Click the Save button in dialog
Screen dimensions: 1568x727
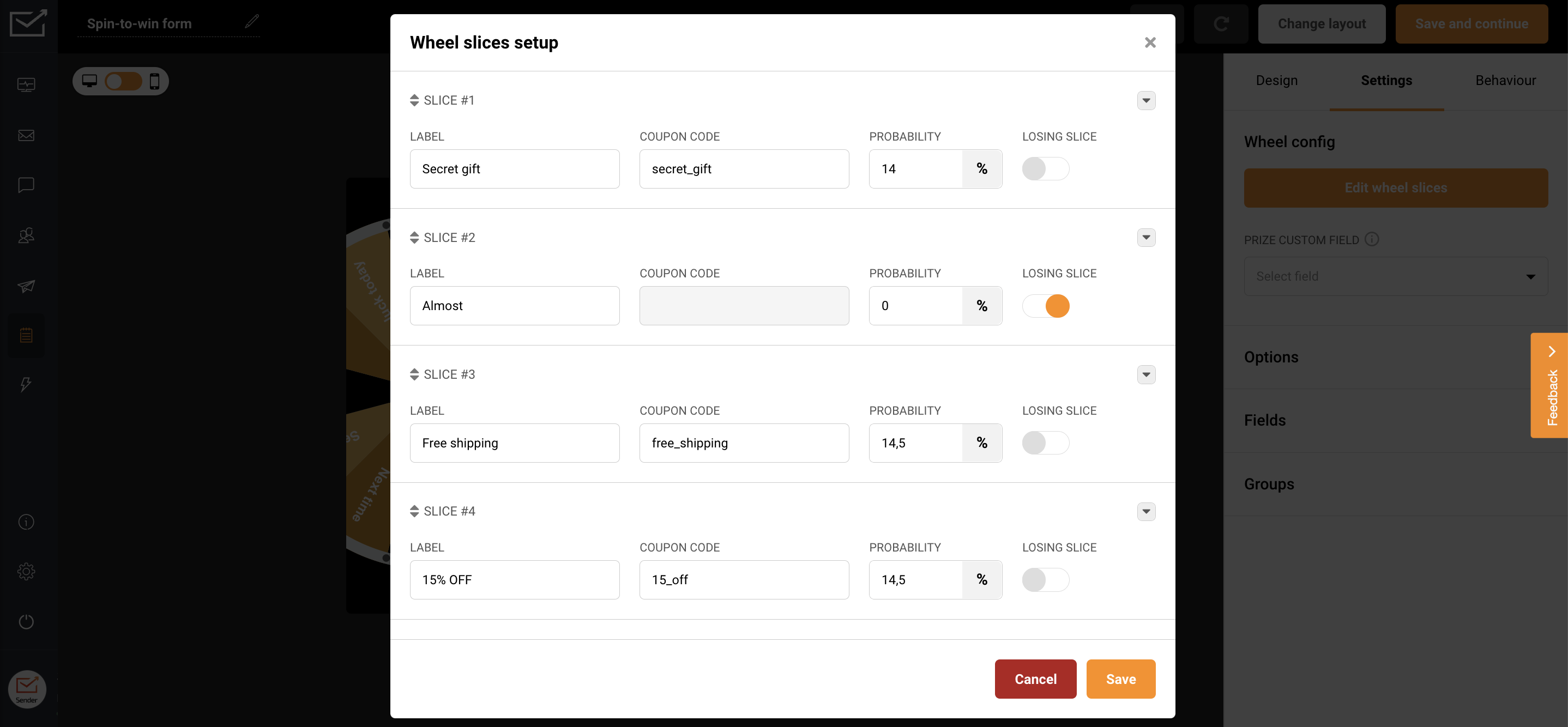(1120, 679)
